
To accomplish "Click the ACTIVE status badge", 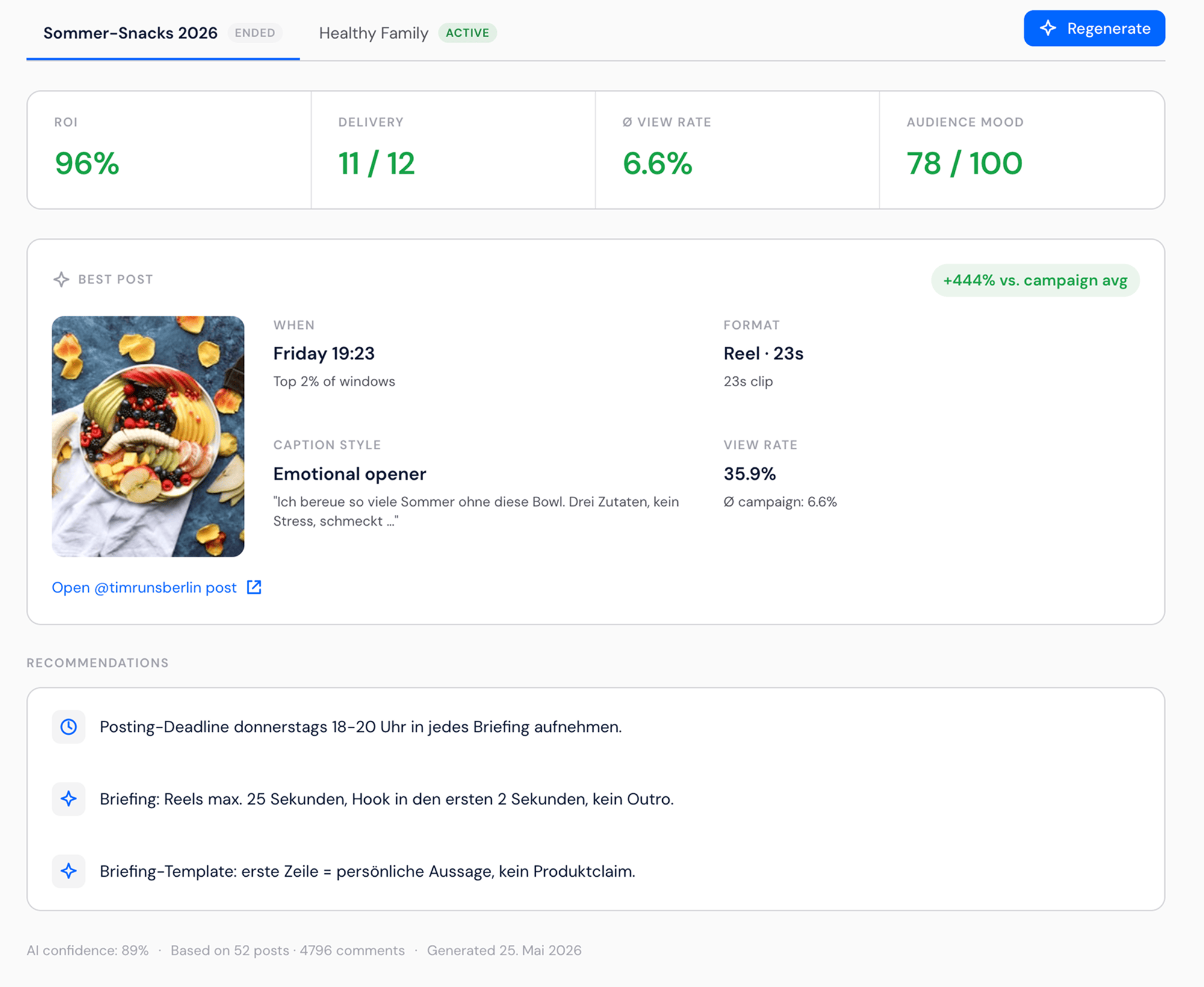I will click(x=467, y=33).
